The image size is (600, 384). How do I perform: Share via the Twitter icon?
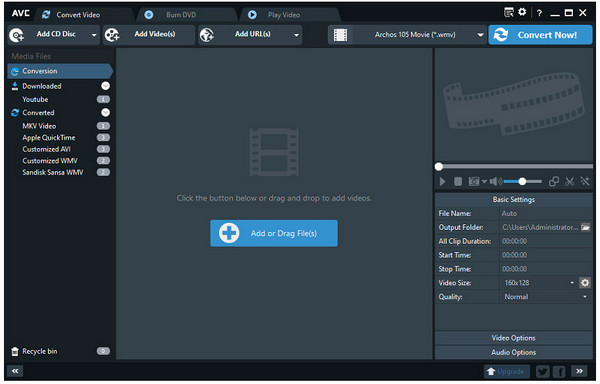(x=542, y=371)
